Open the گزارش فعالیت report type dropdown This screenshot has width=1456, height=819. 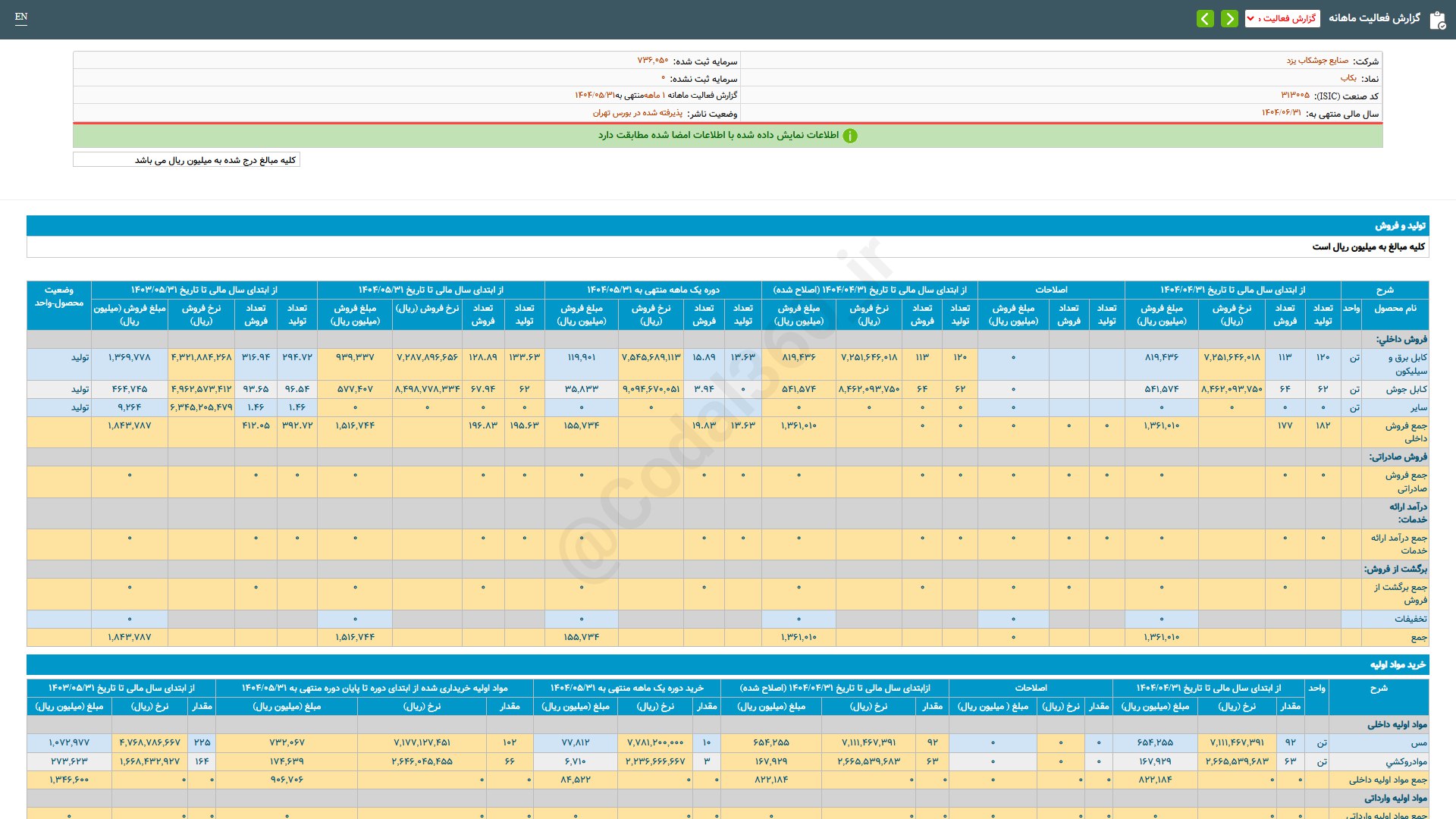pos(1282,18)
